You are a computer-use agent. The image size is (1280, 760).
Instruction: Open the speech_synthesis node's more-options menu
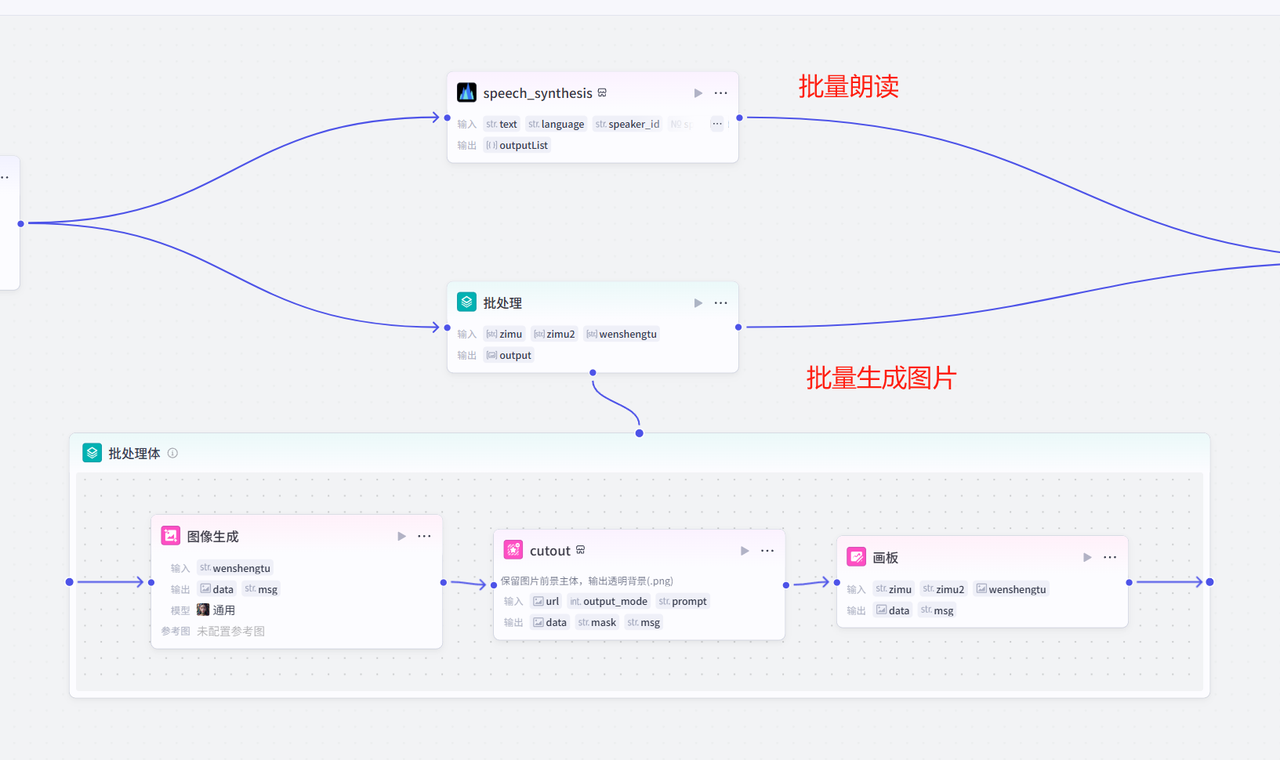pyautogui.click(x=721, y=93)
